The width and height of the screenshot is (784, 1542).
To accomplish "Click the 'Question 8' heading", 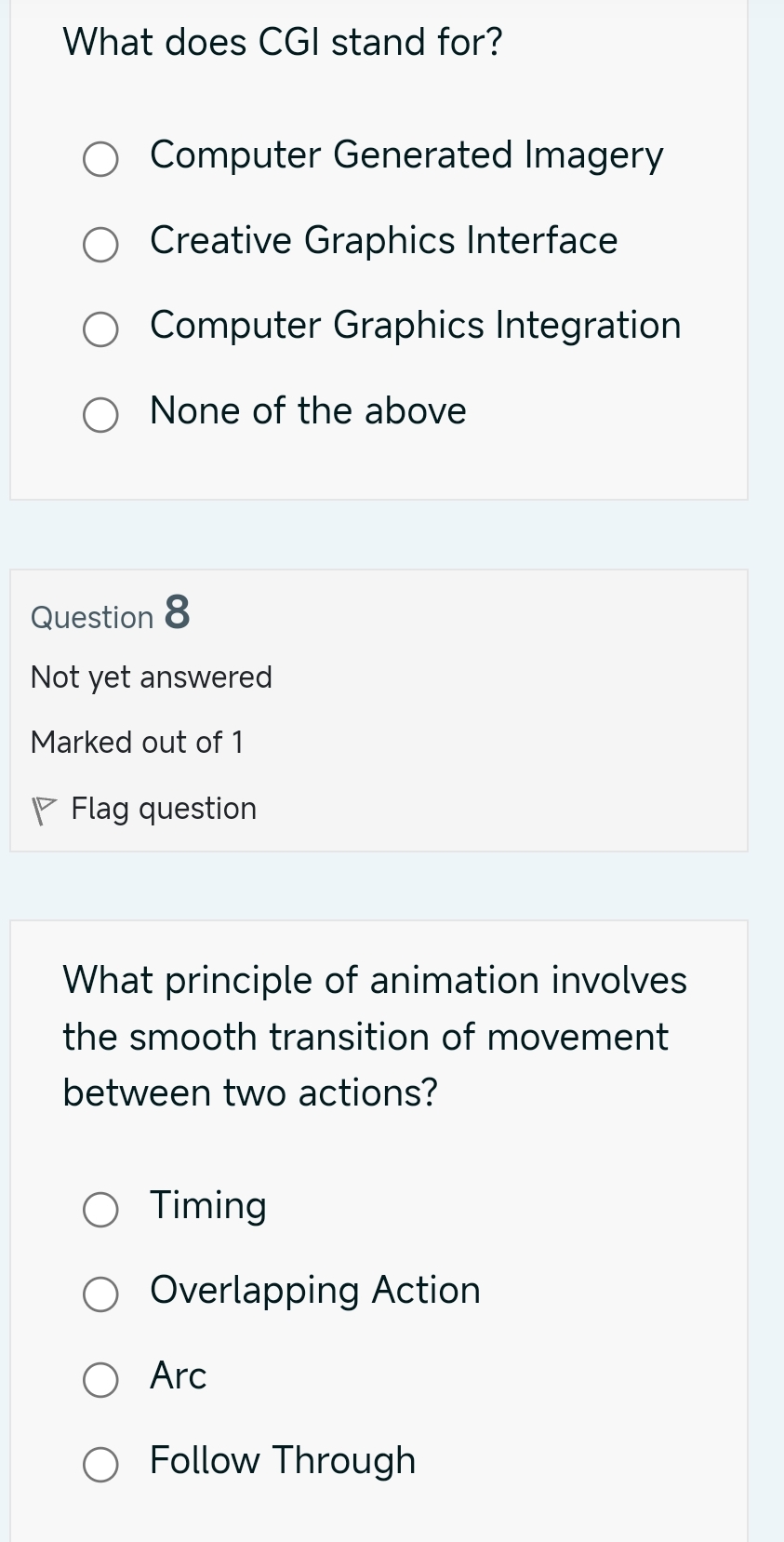I will (110, 615).
